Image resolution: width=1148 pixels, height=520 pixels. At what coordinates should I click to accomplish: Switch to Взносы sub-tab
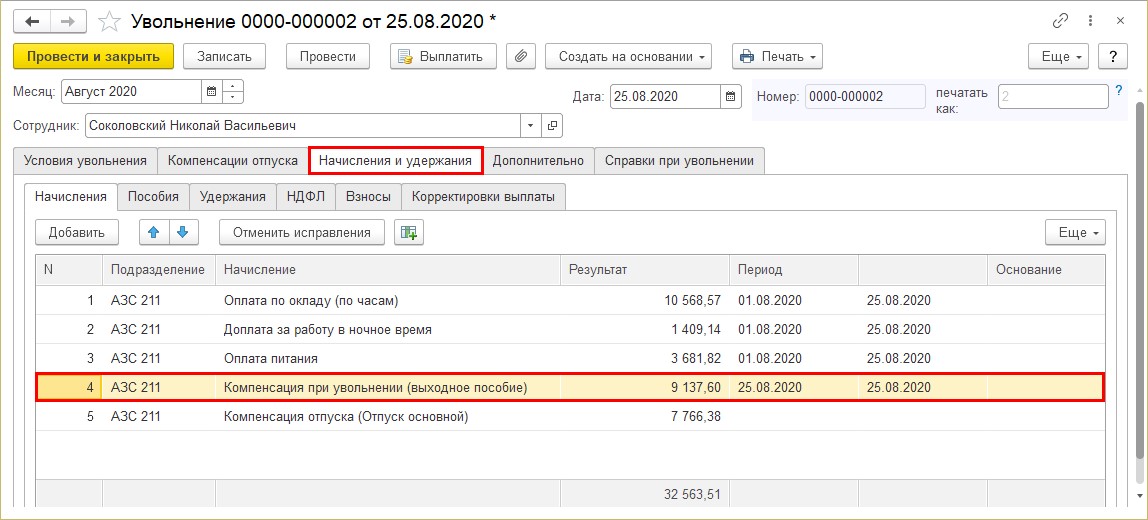coord(368,196)
